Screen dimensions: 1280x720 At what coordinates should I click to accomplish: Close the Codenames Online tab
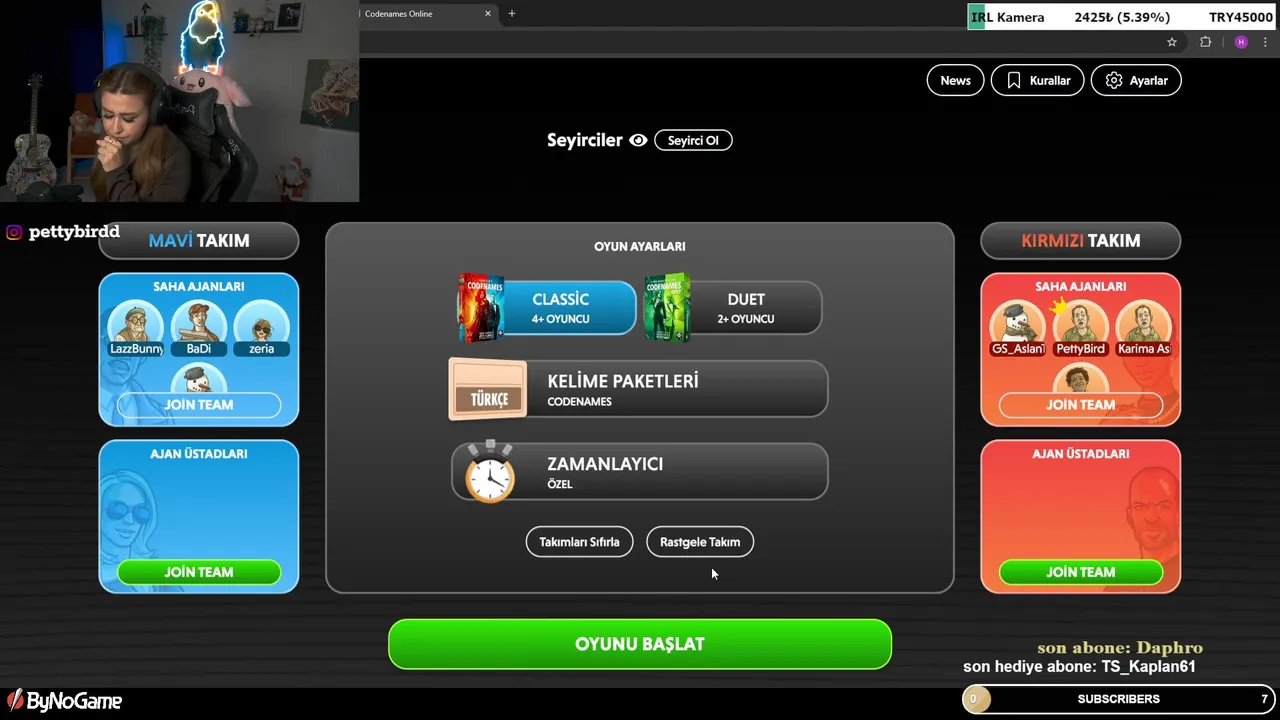(488, 14)
